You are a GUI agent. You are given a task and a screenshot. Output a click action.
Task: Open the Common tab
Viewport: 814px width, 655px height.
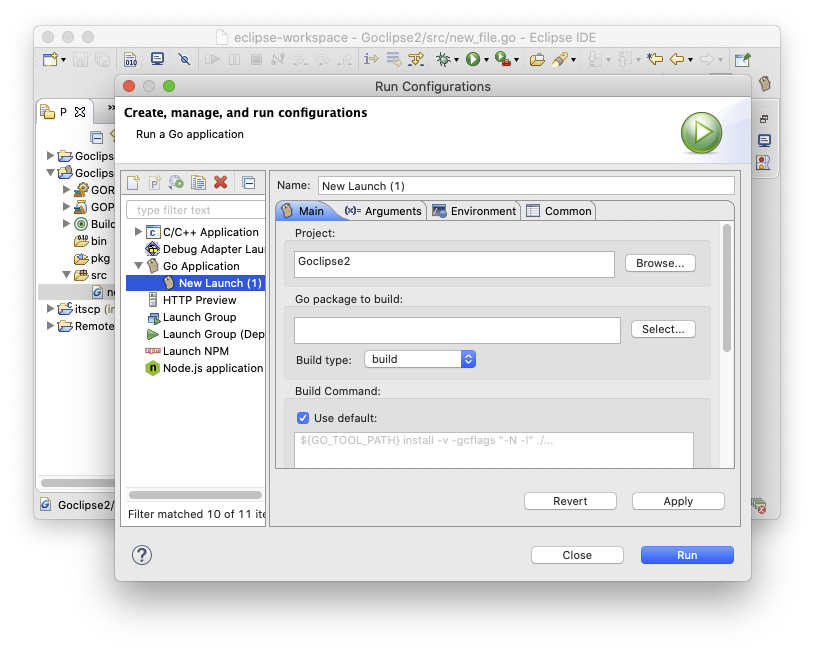pyautogui.click(x=560, y=211)
